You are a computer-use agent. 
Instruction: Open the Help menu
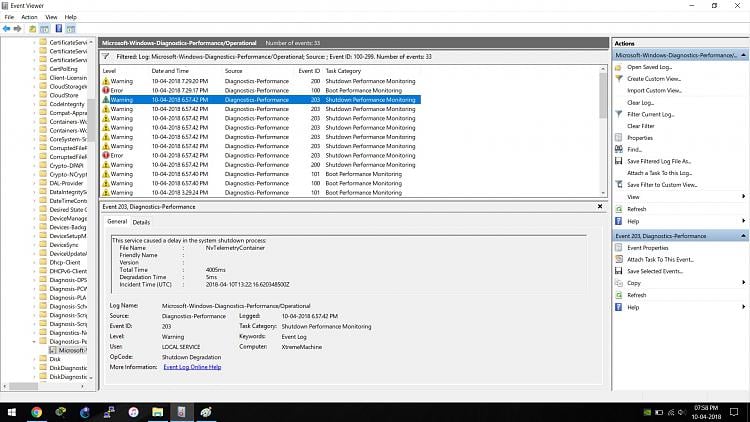pos(70,17)
